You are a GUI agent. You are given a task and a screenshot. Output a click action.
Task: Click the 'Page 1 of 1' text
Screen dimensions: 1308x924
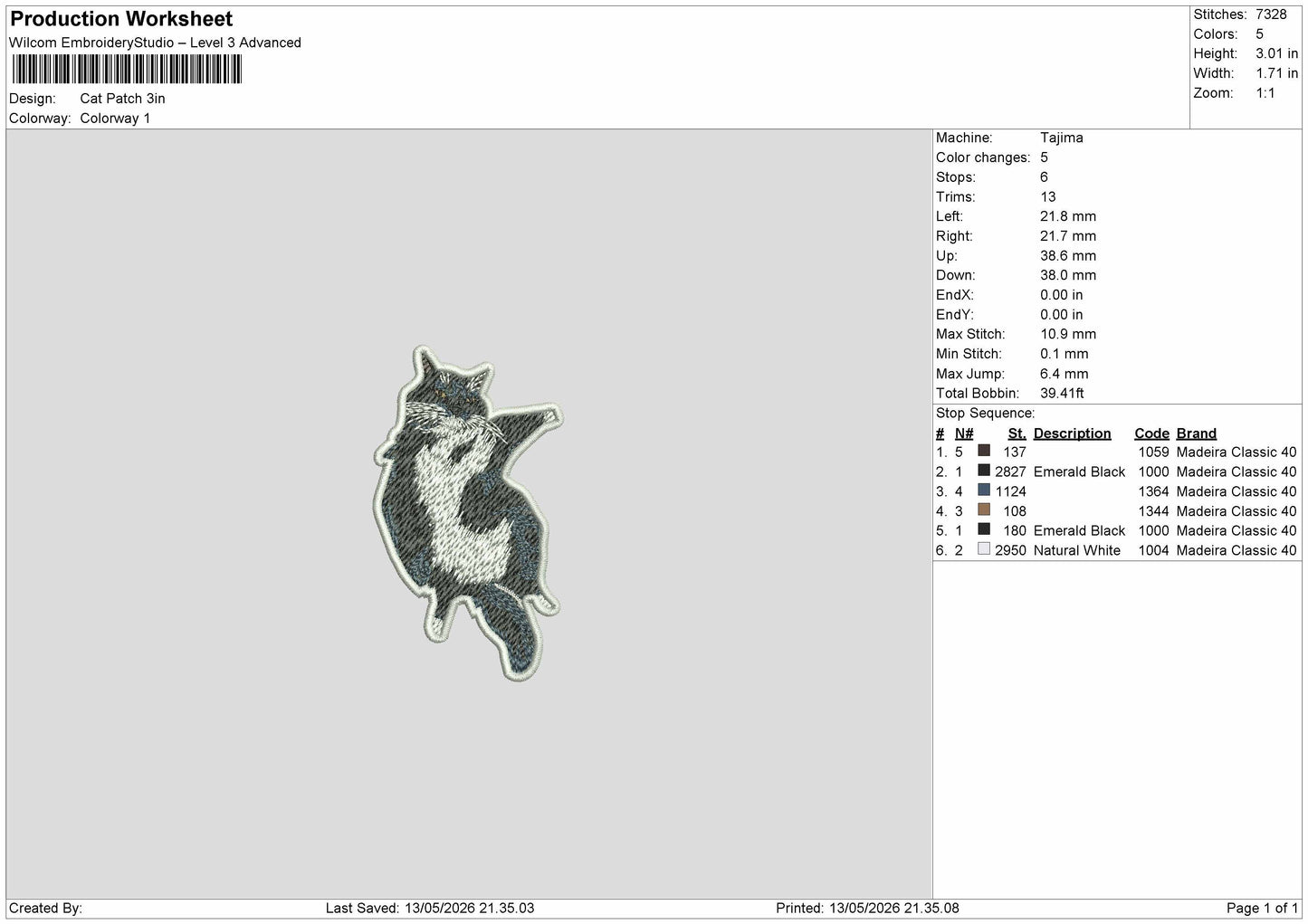click(x=1262, y=908)
